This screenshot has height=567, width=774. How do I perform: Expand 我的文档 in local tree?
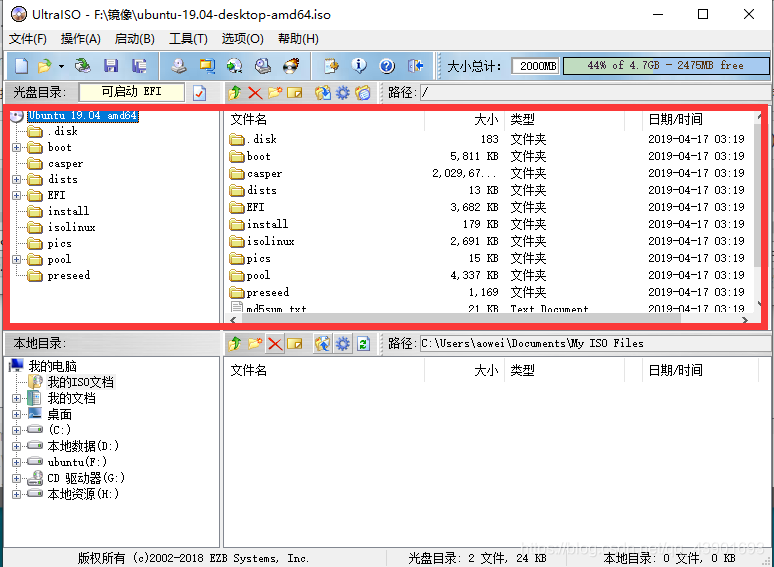click(16, 399)
